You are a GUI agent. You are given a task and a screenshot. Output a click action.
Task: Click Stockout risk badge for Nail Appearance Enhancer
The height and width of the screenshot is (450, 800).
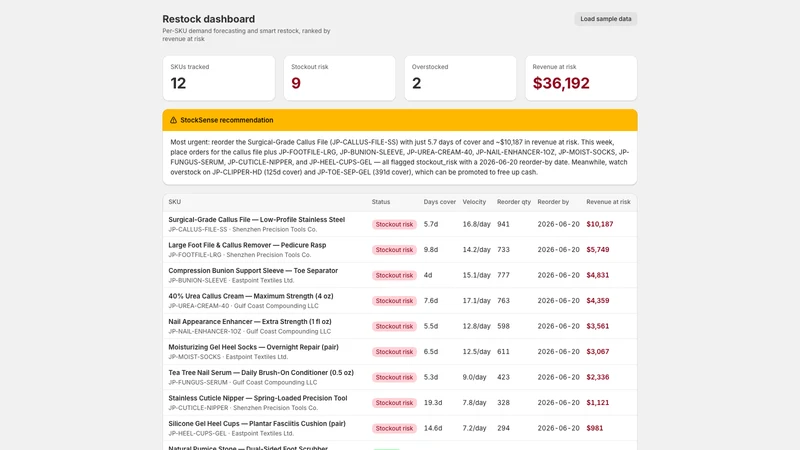tap(394, 327)
